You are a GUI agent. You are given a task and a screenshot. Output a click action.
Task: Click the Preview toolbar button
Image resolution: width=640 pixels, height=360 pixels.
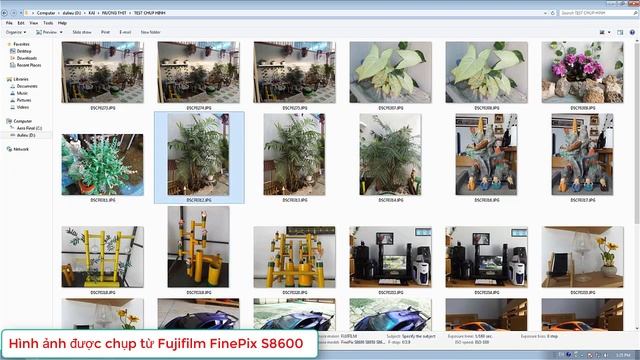tap(47, 32)
